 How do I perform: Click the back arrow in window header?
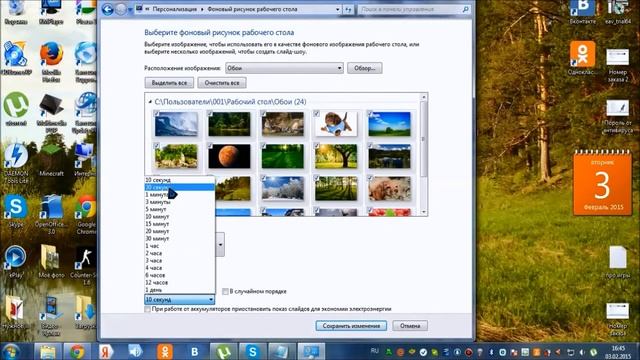108,9
